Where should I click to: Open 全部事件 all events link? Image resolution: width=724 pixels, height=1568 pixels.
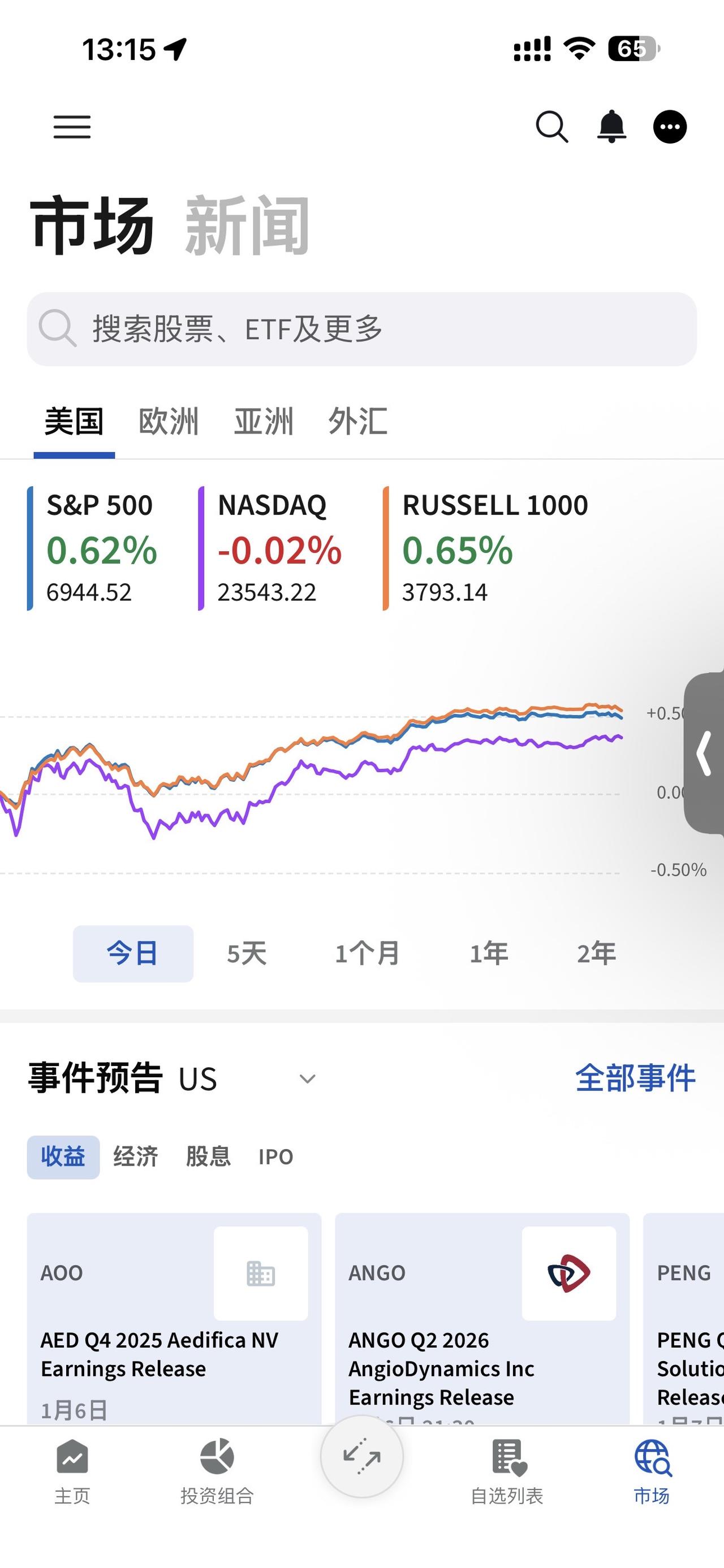(x=635, y=1078)
